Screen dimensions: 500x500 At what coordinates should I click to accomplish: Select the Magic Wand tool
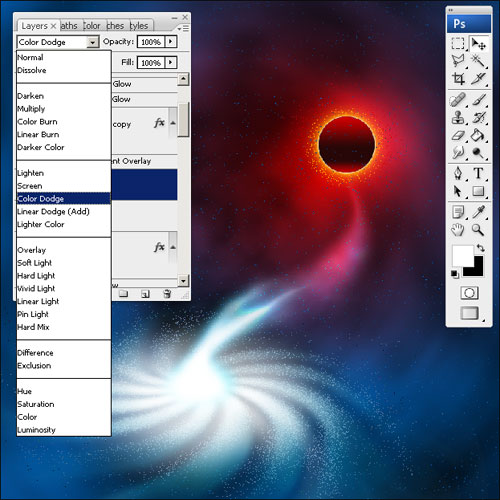click(478, 61)
